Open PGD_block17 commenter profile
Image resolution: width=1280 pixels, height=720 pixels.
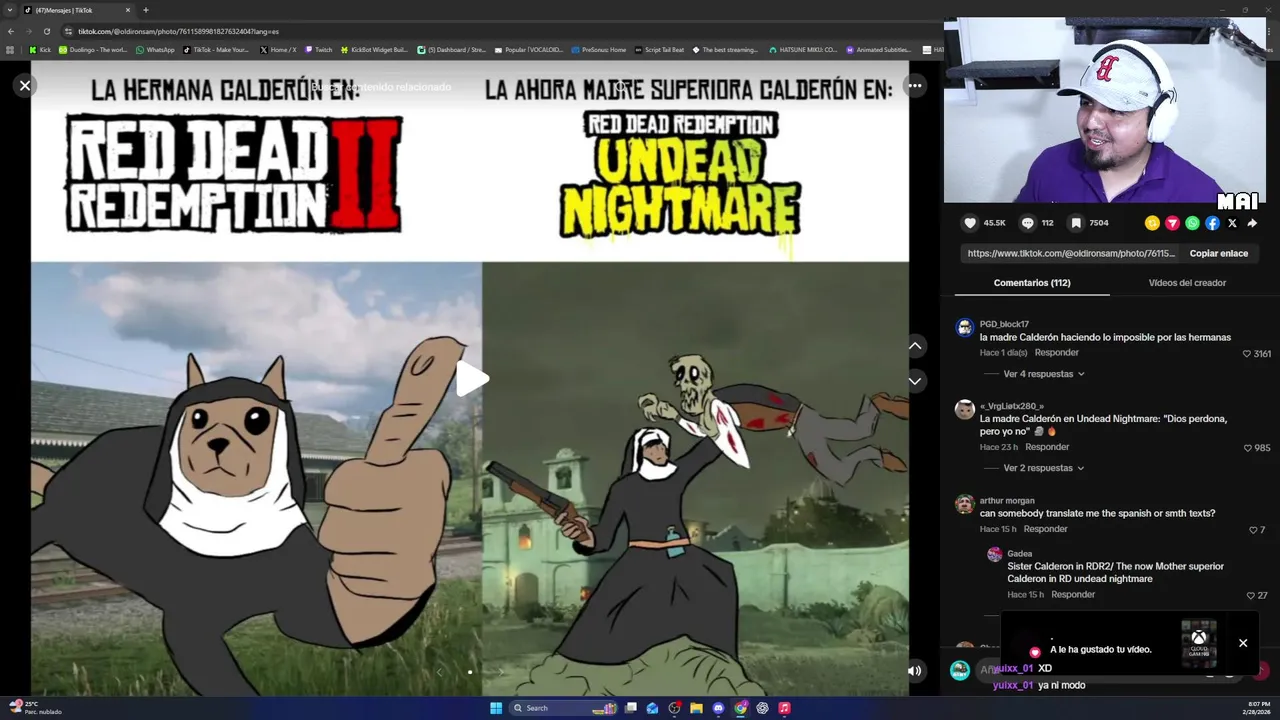pos(1004,324)
